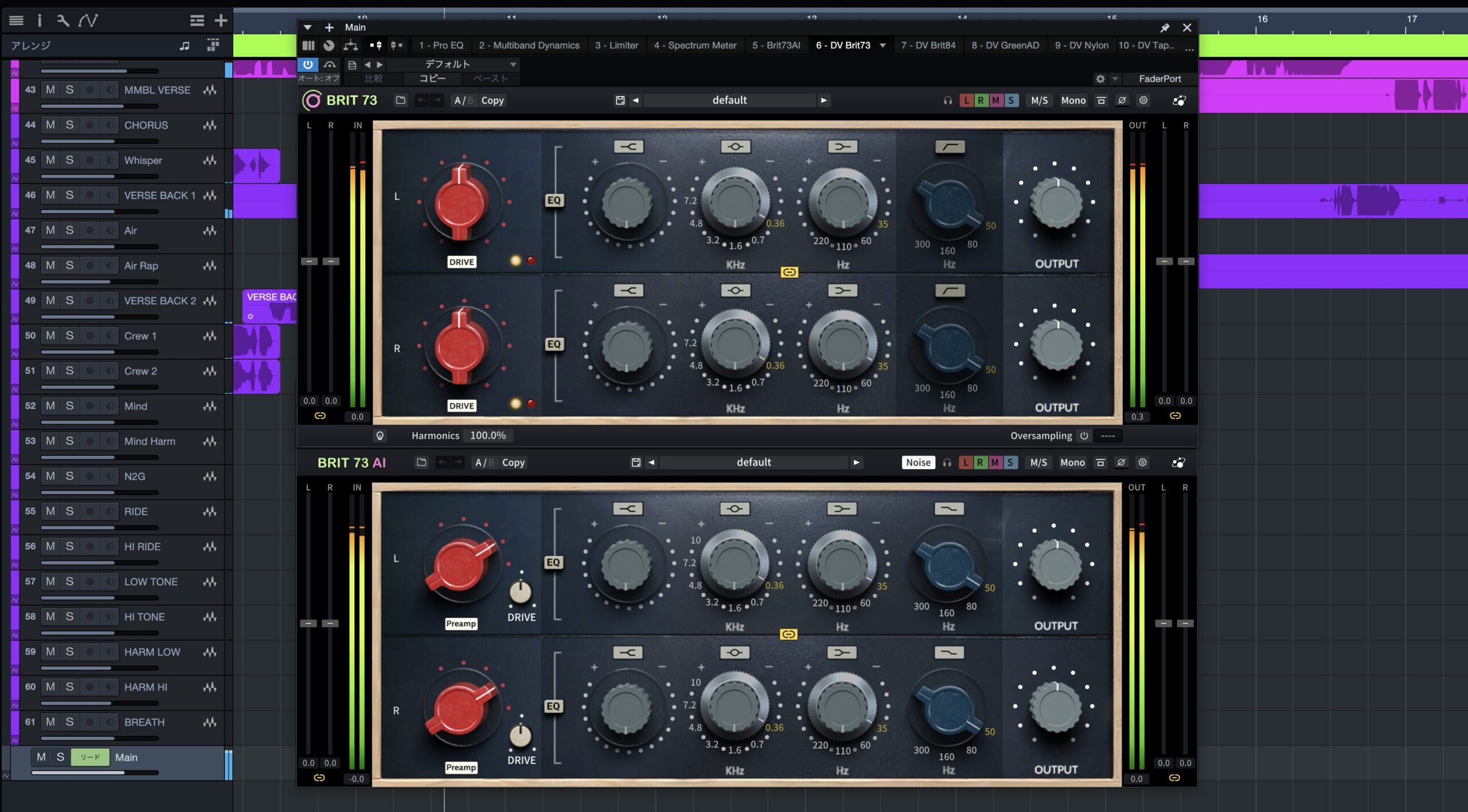Click the Main track volume fader
This screenshot has width=1468, height=812.
pyautogui.click(x=95, y=772)
